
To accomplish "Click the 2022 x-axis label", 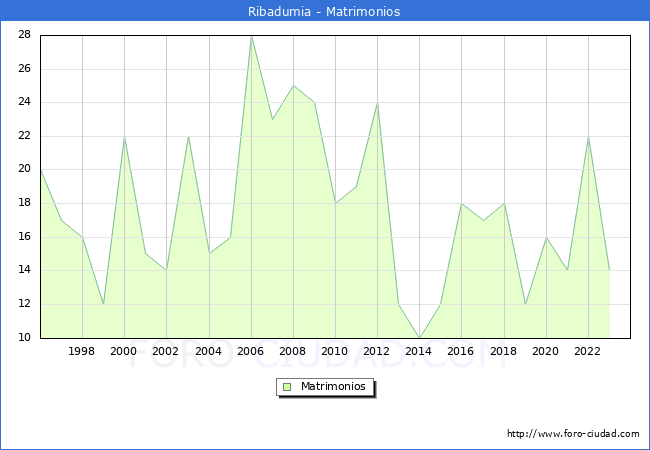I will pos(588,352).
